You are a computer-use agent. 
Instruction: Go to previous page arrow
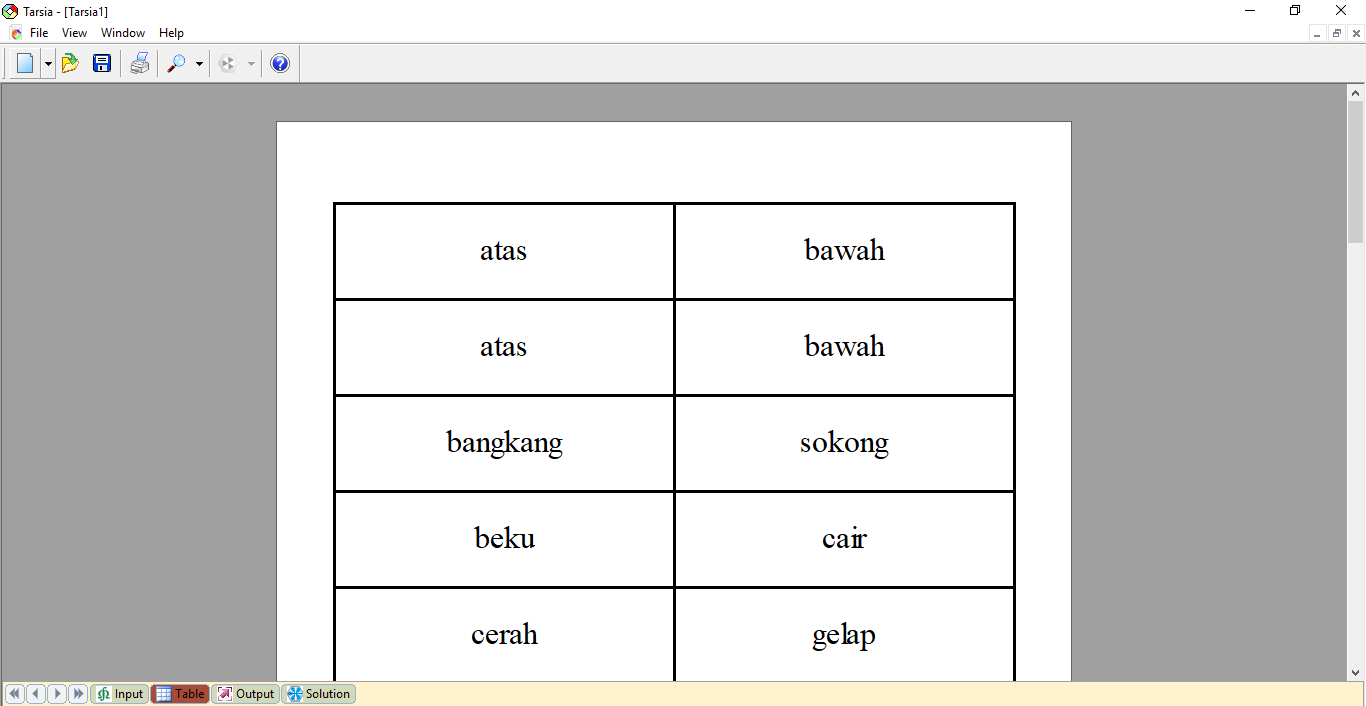36,694
